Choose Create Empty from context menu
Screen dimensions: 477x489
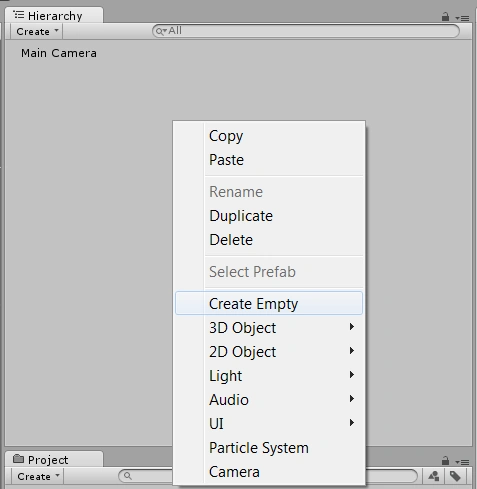coord(269,303)
